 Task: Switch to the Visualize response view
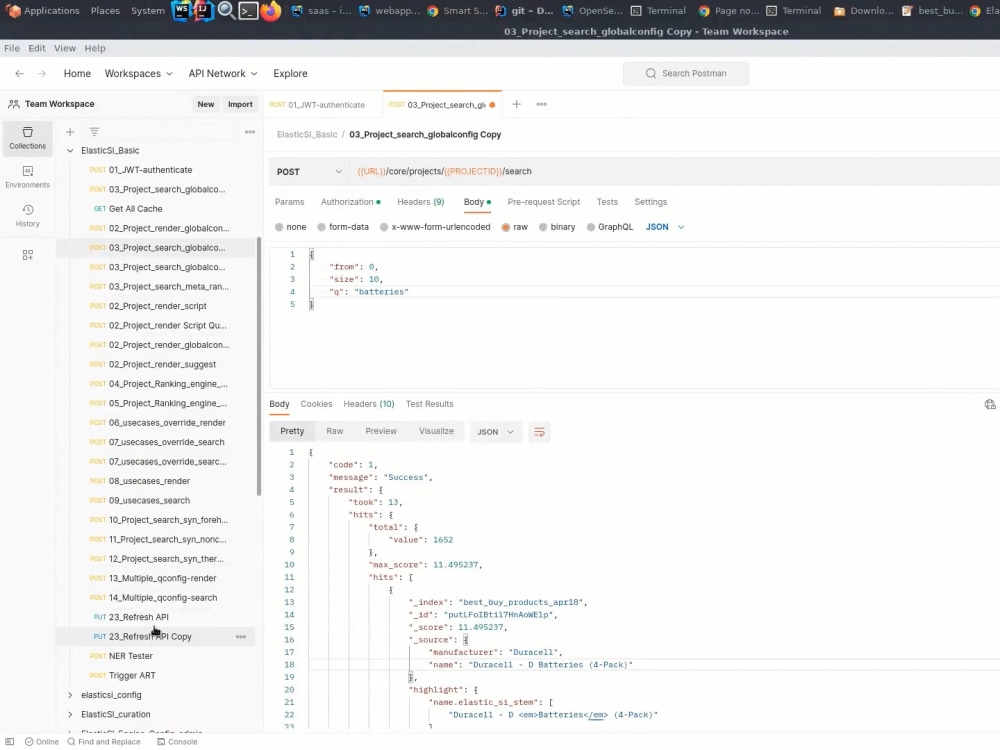pyautogui.click(x=437, y=431)
